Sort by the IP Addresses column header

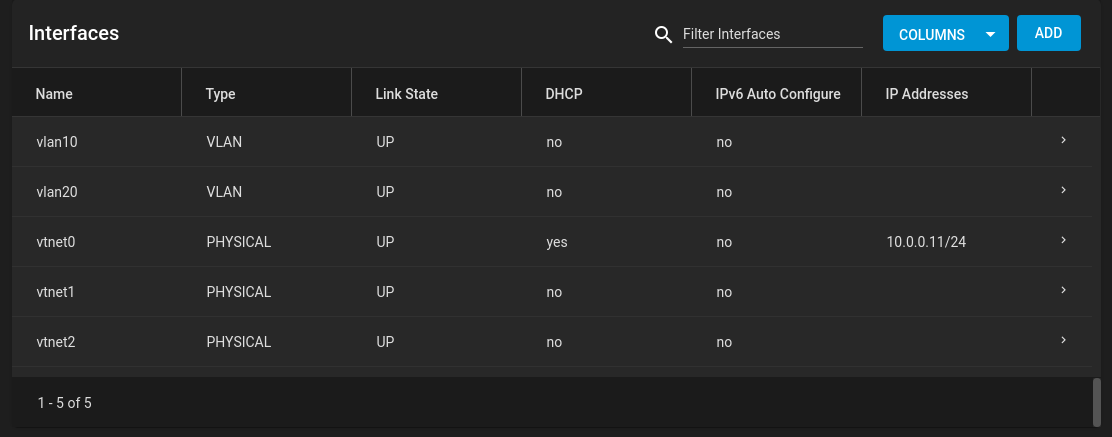pos(926,94)
